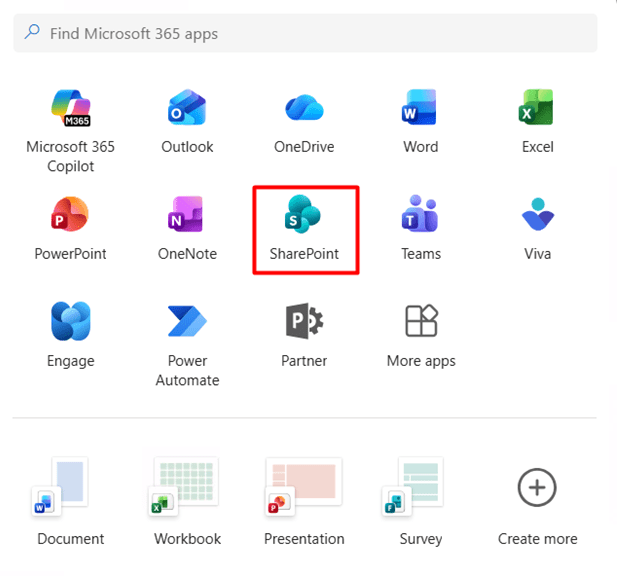Launch the PowerPoint app
The width and height of the screenshot is (617, 576).
70,216
